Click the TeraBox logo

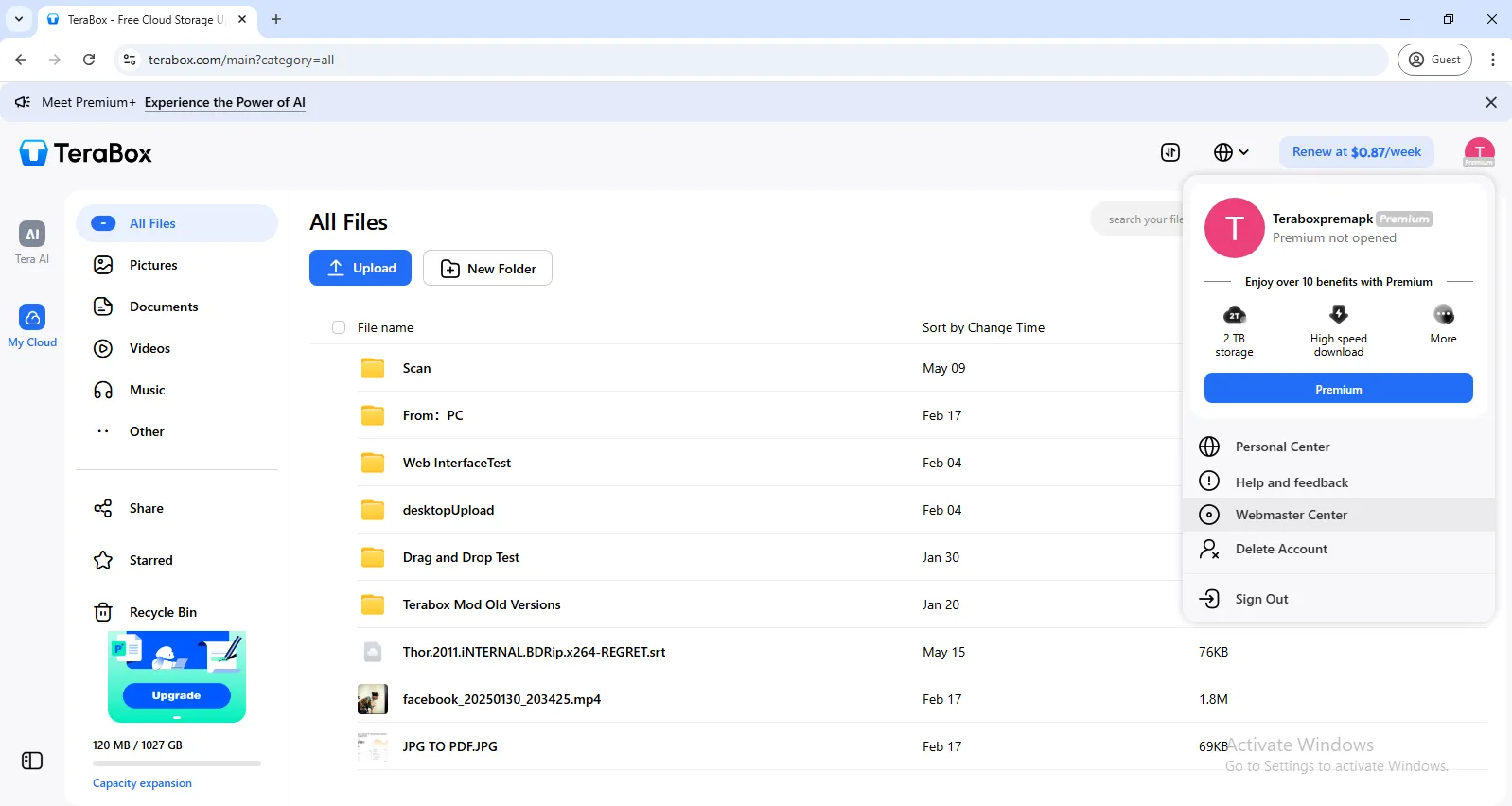pyautogui.click(x=86, y=152)
